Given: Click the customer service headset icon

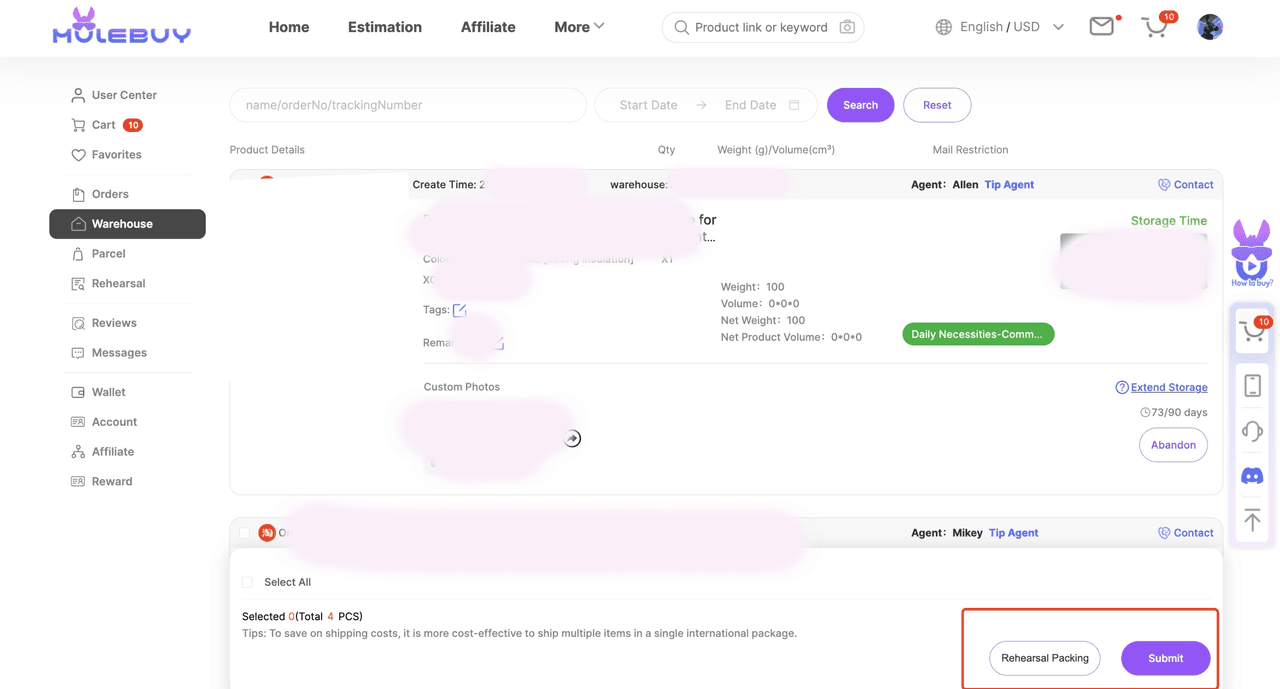Looking at the screenshot, I should [x=1252, y=431].
